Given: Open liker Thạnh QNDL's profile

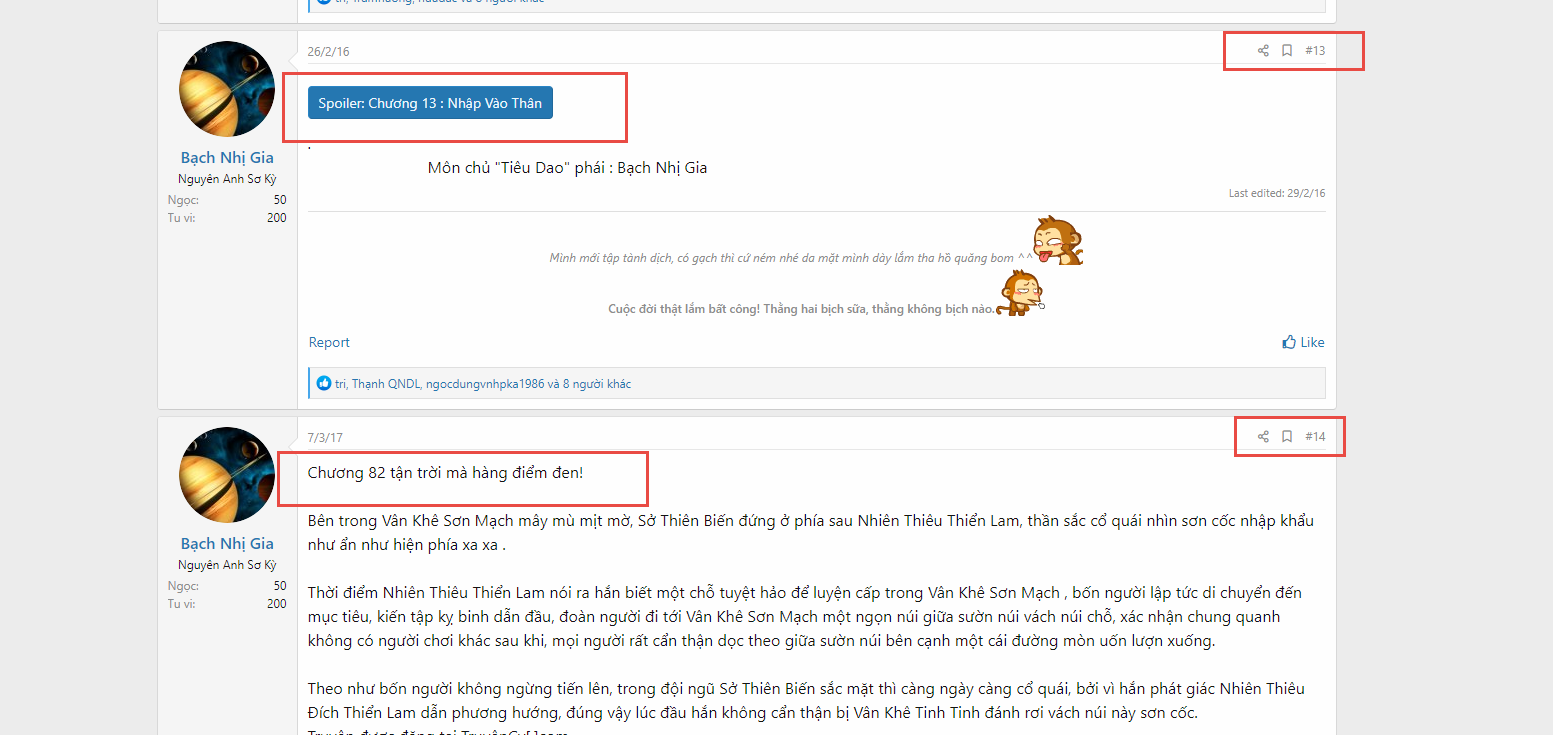Looking at the screenshot, I should tap(386, 384).
